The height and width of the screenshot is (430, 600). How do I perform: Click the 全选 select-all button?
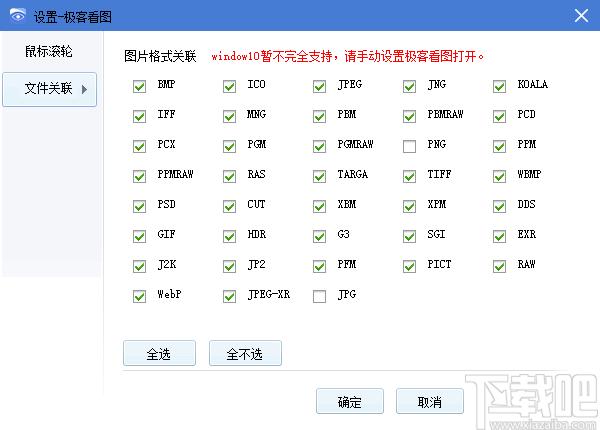pyautogui.click(x=159, y=353)
